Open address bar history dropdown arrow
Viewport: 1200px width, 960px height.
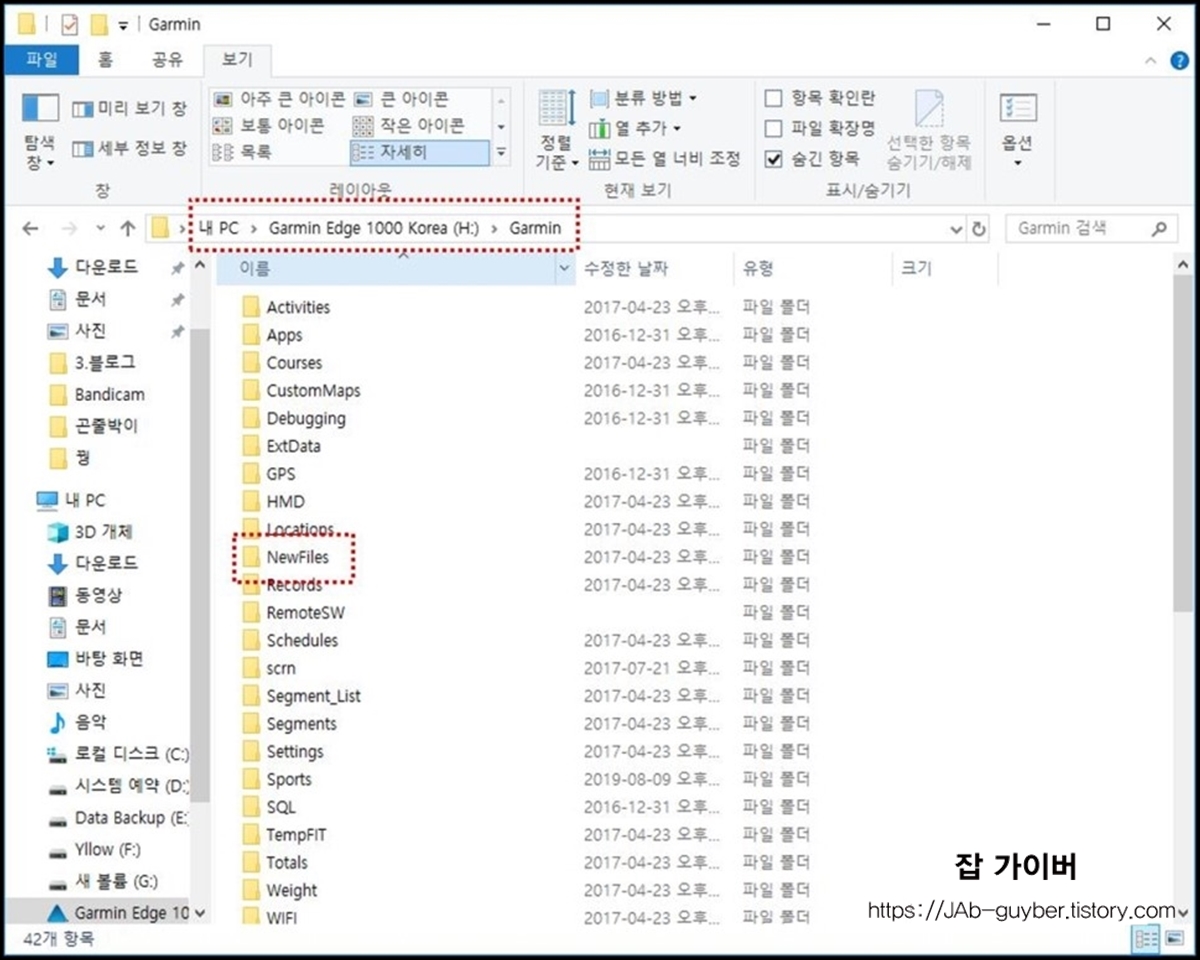pos(957,229)
